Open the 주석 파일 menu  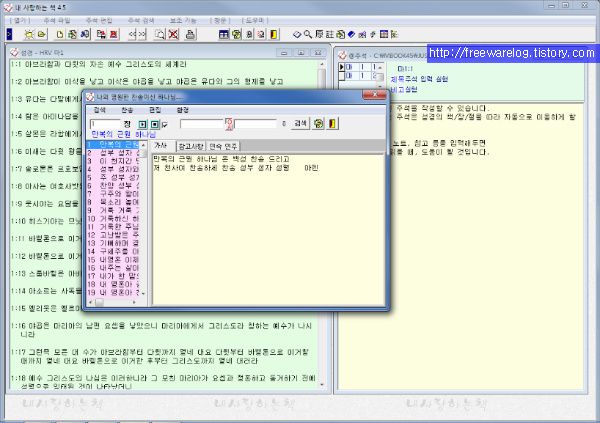click(57, 20)
